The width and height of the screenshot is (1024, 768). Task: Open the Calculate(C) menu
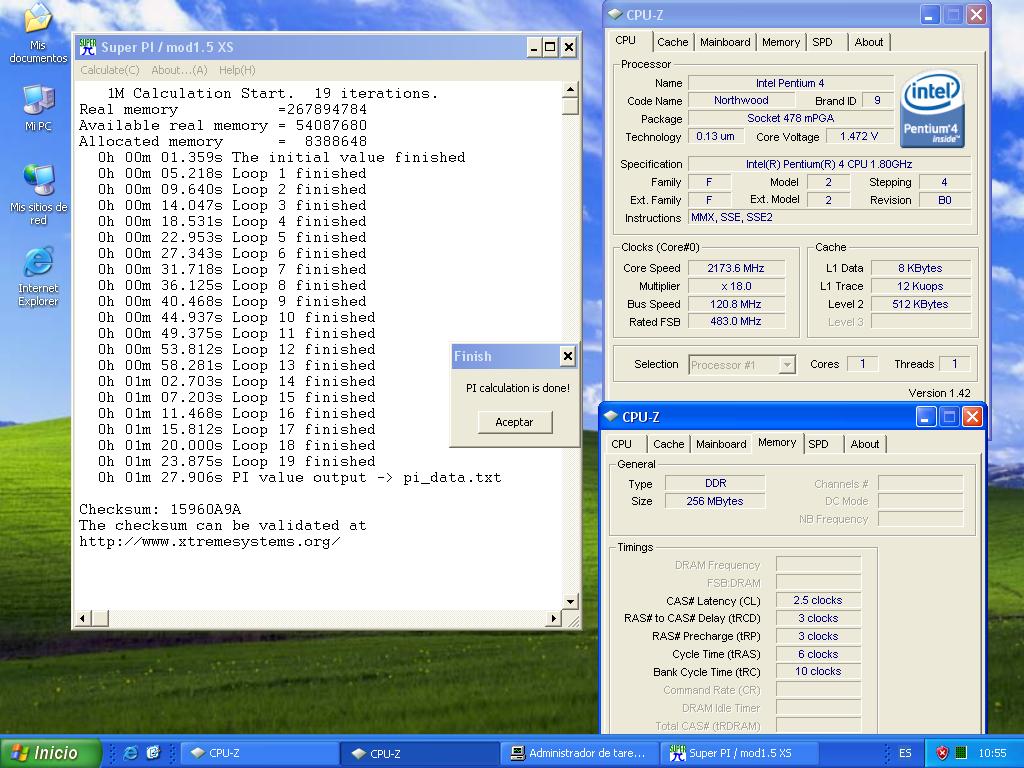tap(110, 70)
